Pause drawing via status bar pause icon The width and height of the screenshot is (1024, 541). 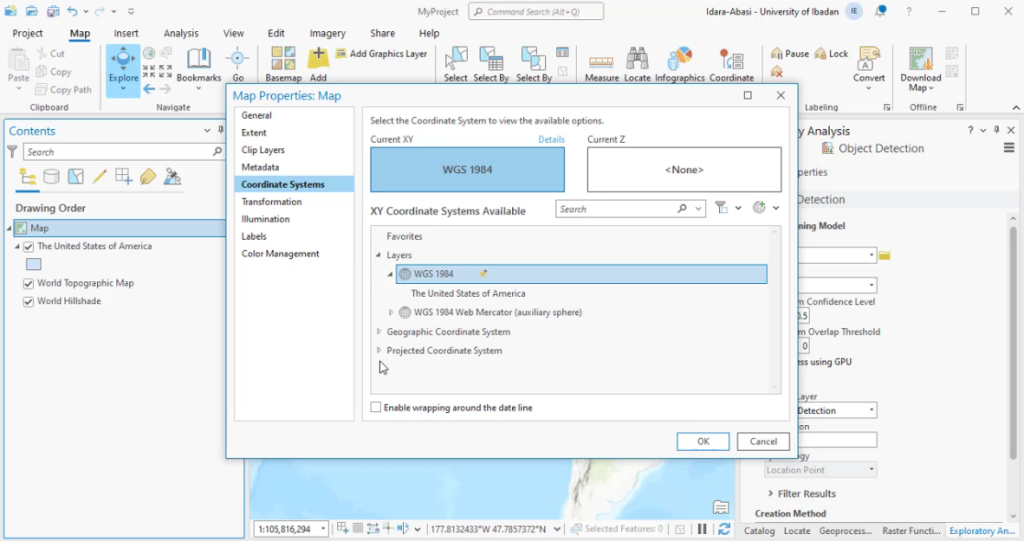702,529
